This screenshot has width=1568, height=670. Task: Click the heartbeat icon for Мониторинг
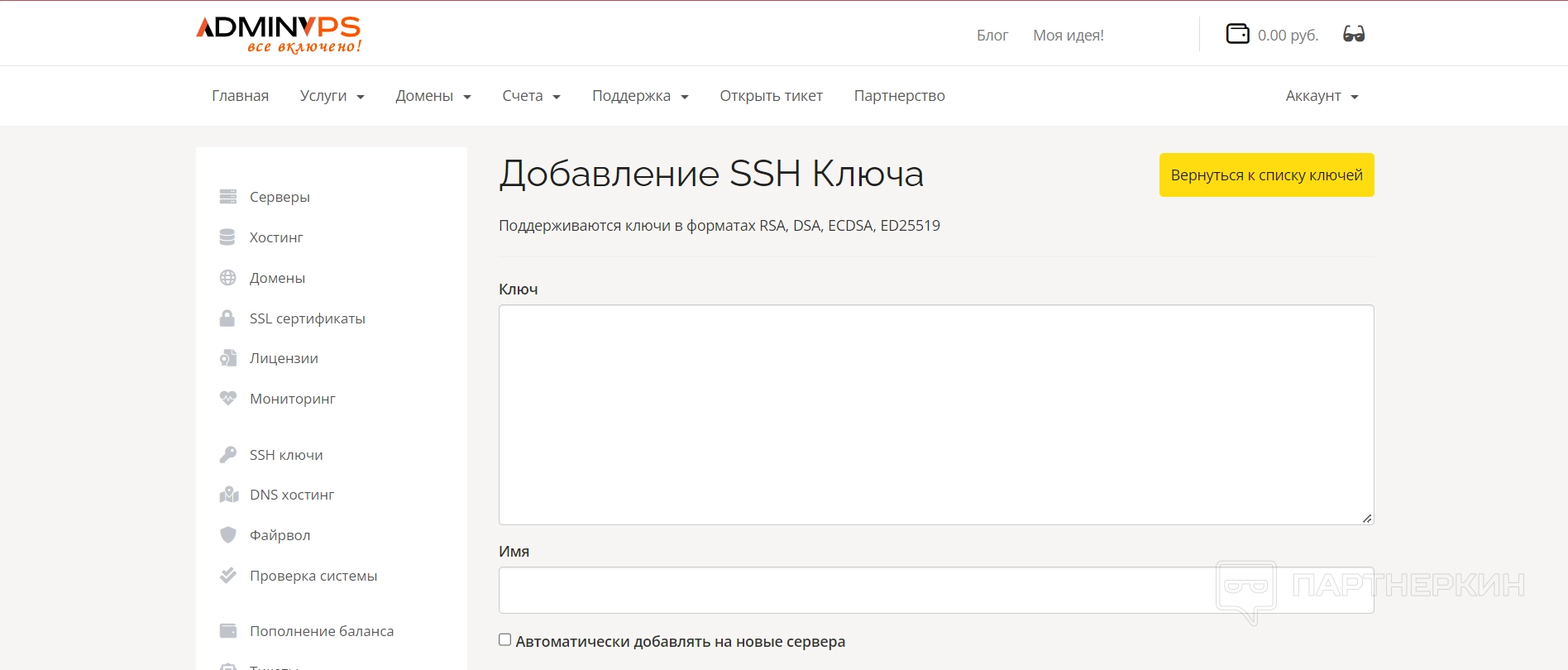pyautogui.click(x=228, y=399)
